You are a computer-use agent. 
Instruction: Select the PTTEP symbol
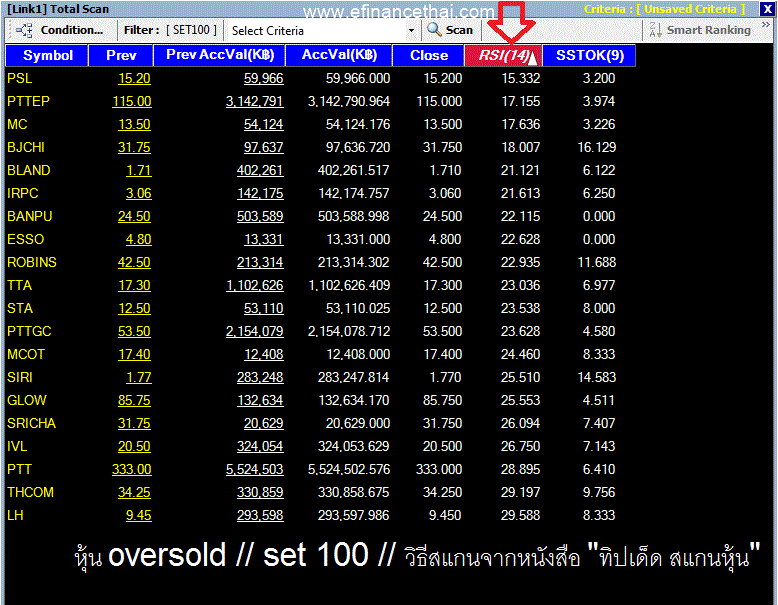click(28, 101)
